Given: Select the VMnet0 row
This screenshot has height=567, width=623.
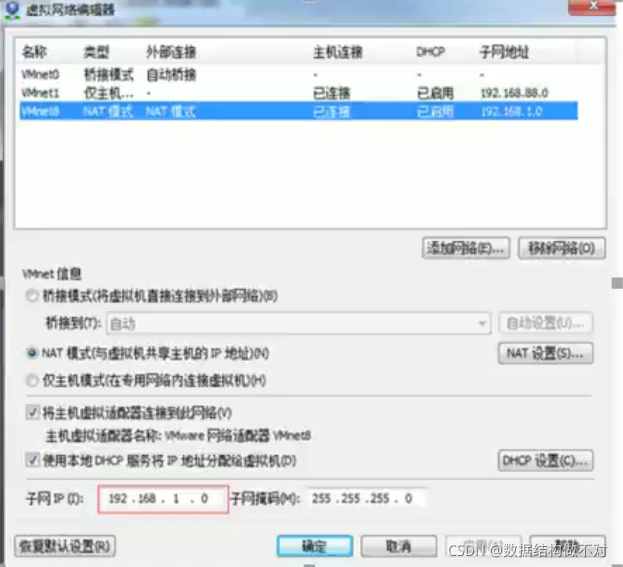Looking at the screenshot, I should (299, 74).
